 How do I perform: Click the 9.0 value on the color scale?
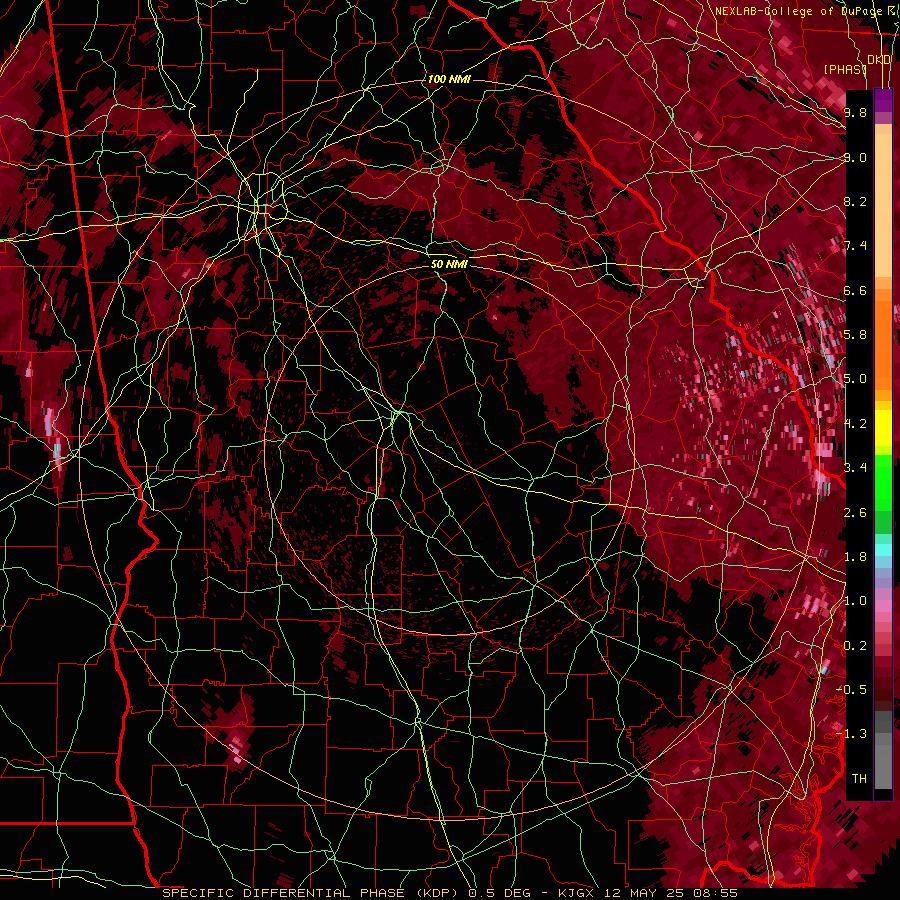855,157
